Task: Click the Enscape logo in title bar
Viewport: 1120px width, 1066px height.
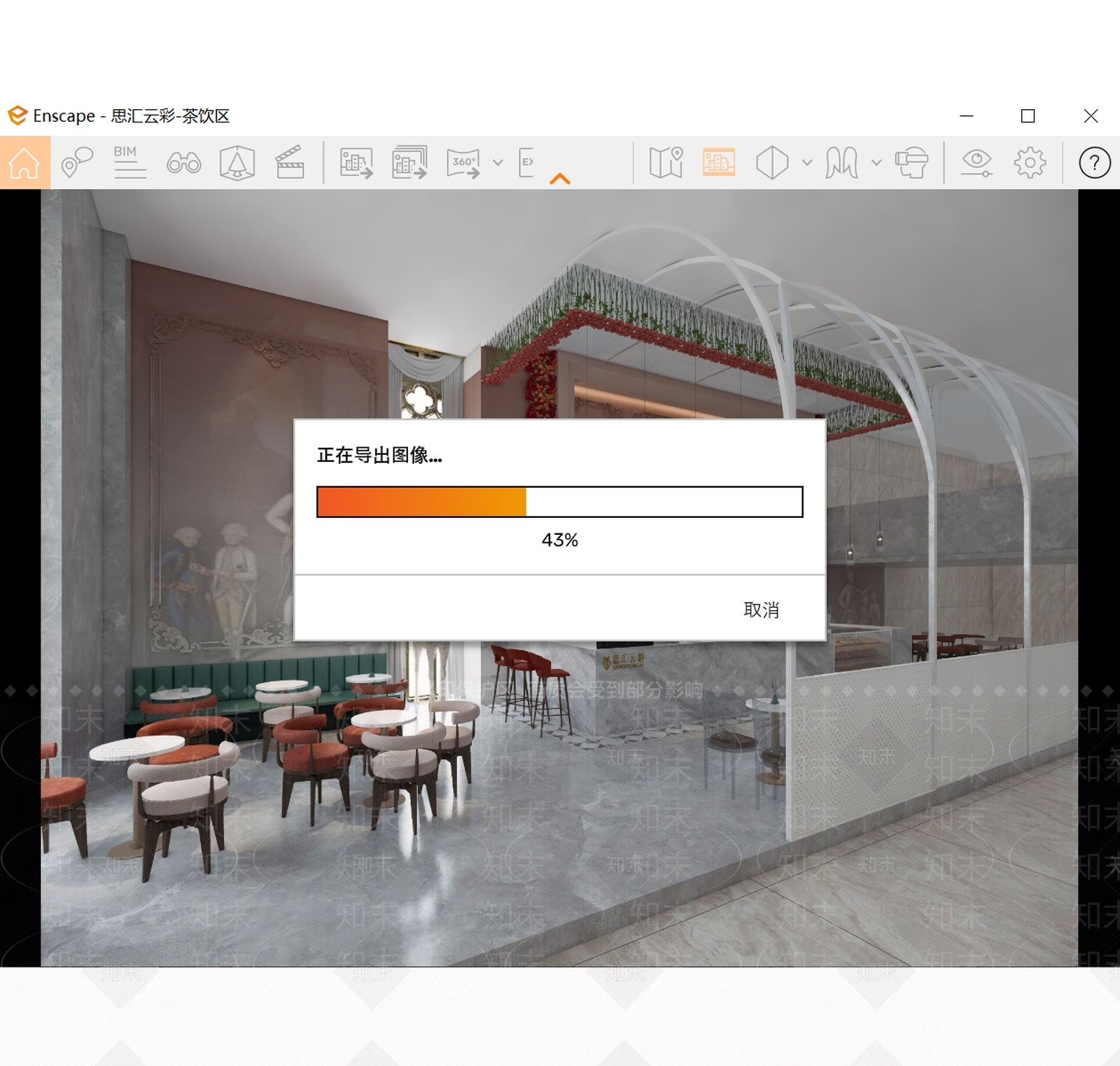Action: [x=17, y=115]
